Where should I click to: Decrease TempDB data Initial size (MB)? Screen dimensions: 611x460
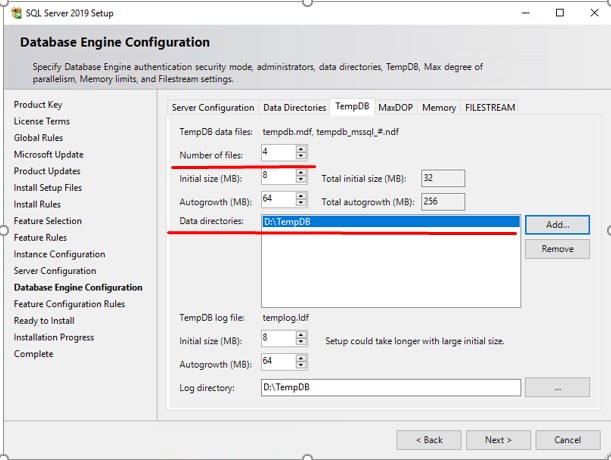click(301, 180)
